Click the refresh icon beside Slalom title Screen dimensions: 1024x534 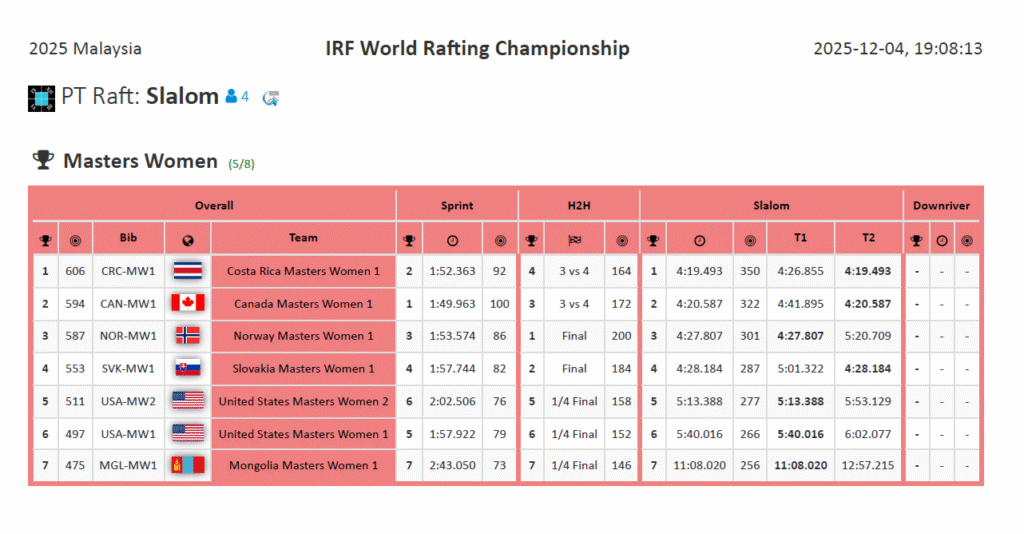click(270, 97)
